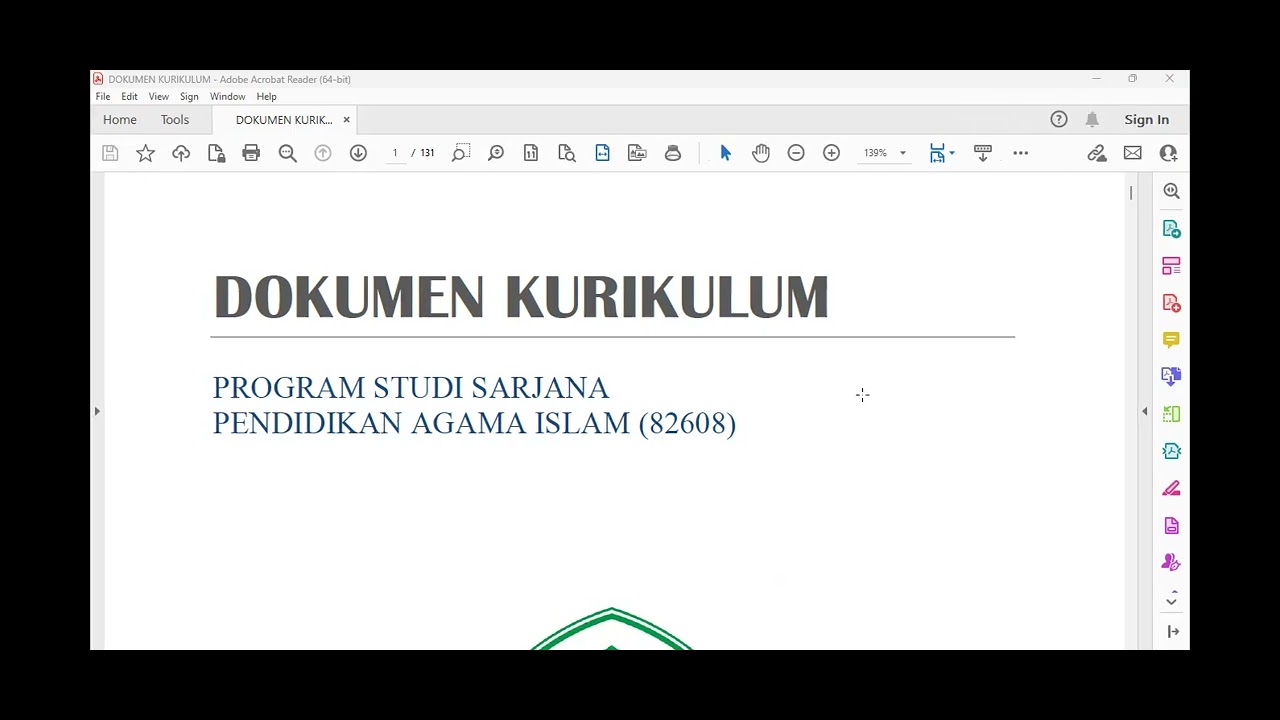Screen dimensions: 1280x720
Task: Click the page icon showing 1:1
Action: [x=531, y=153]
